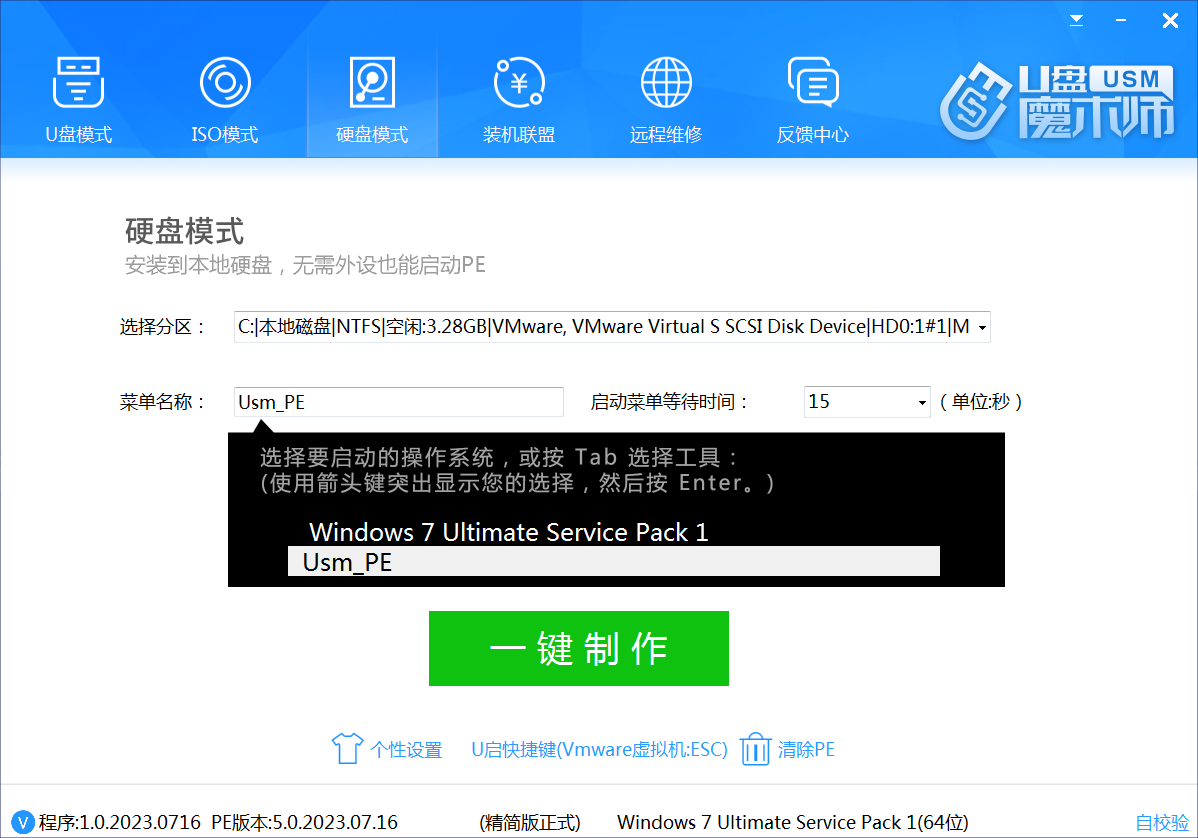Click the 个性设置 gift-box icon
1198x838 pixels.
344,748
